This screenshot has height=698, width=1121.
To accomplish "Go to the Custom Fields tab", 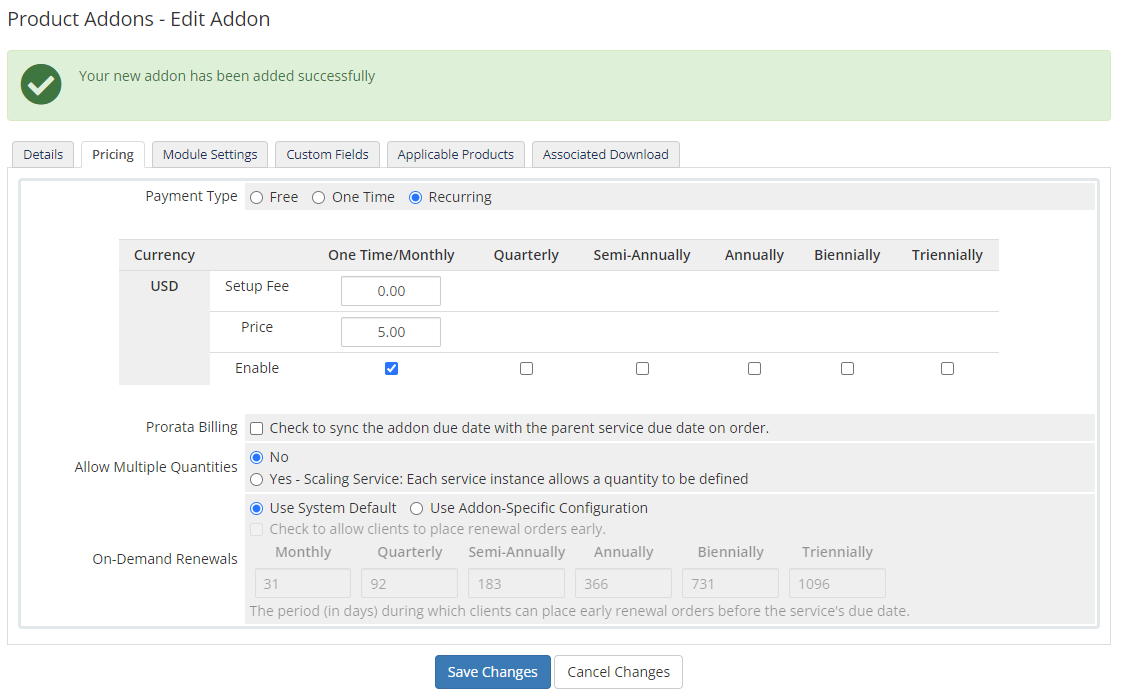I will point(327,155).
